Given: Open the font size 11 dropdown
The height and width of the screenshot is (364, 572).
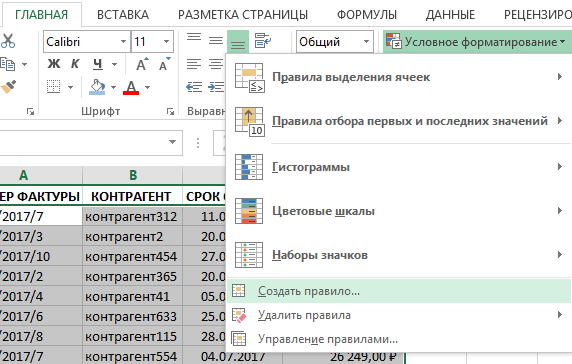Looking at the screenshot, I should (166, 42).
